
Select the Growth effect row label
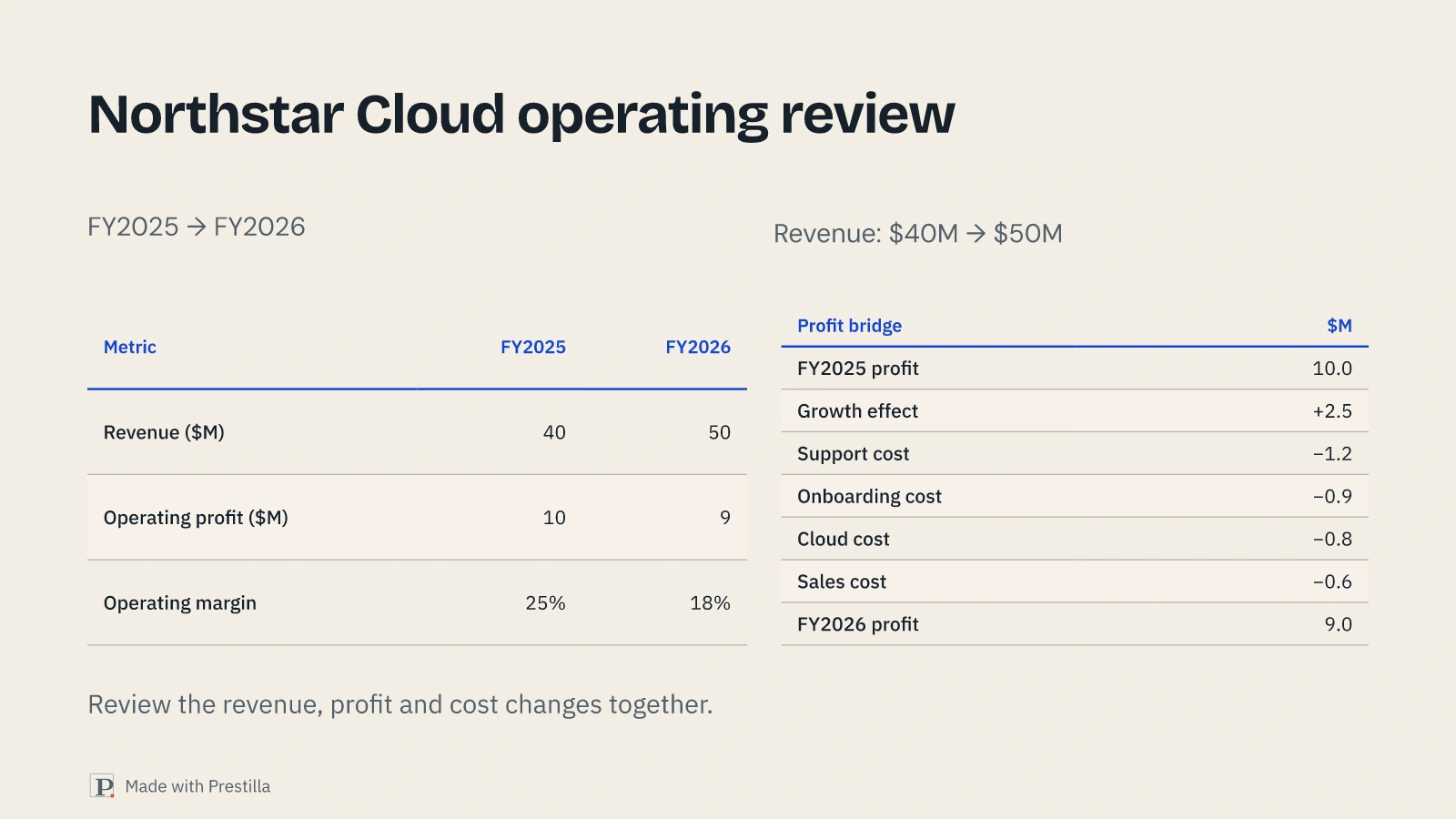tap(857, 411)
